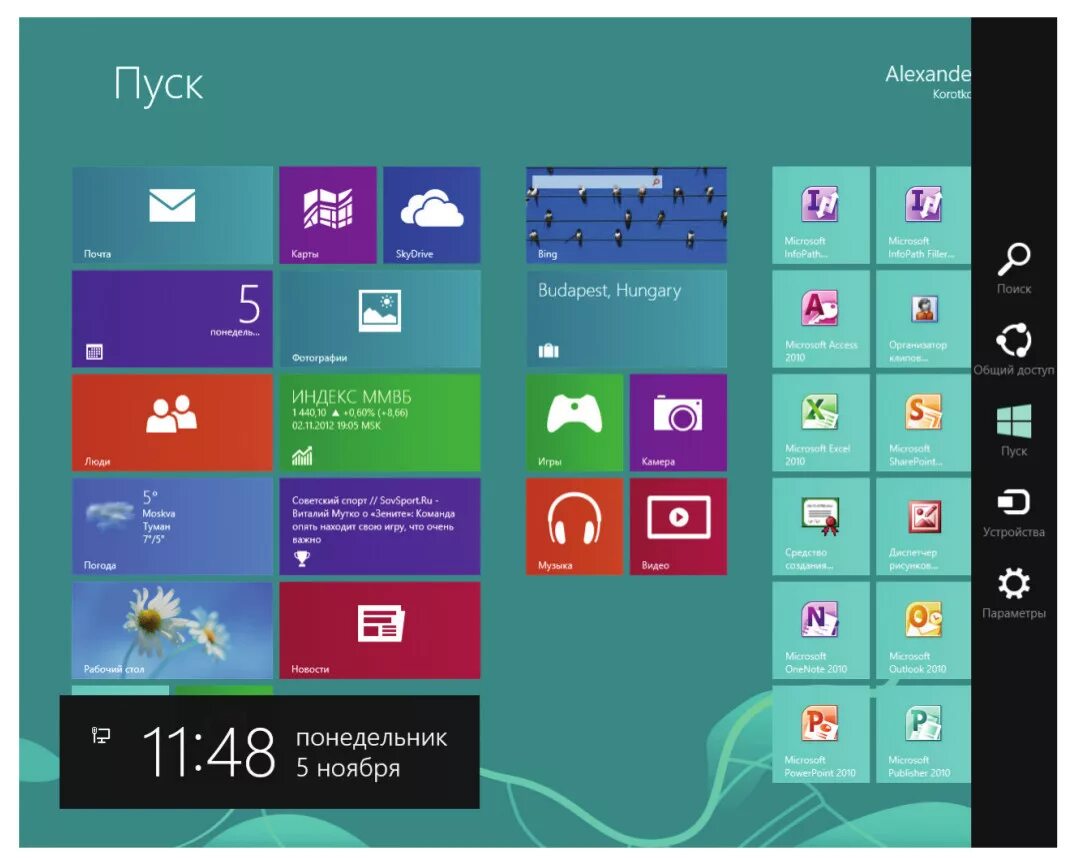Viewport: 1072px width, 858px height.
Task: Open the Почта mail tile
Action: (x=172, y=215)
